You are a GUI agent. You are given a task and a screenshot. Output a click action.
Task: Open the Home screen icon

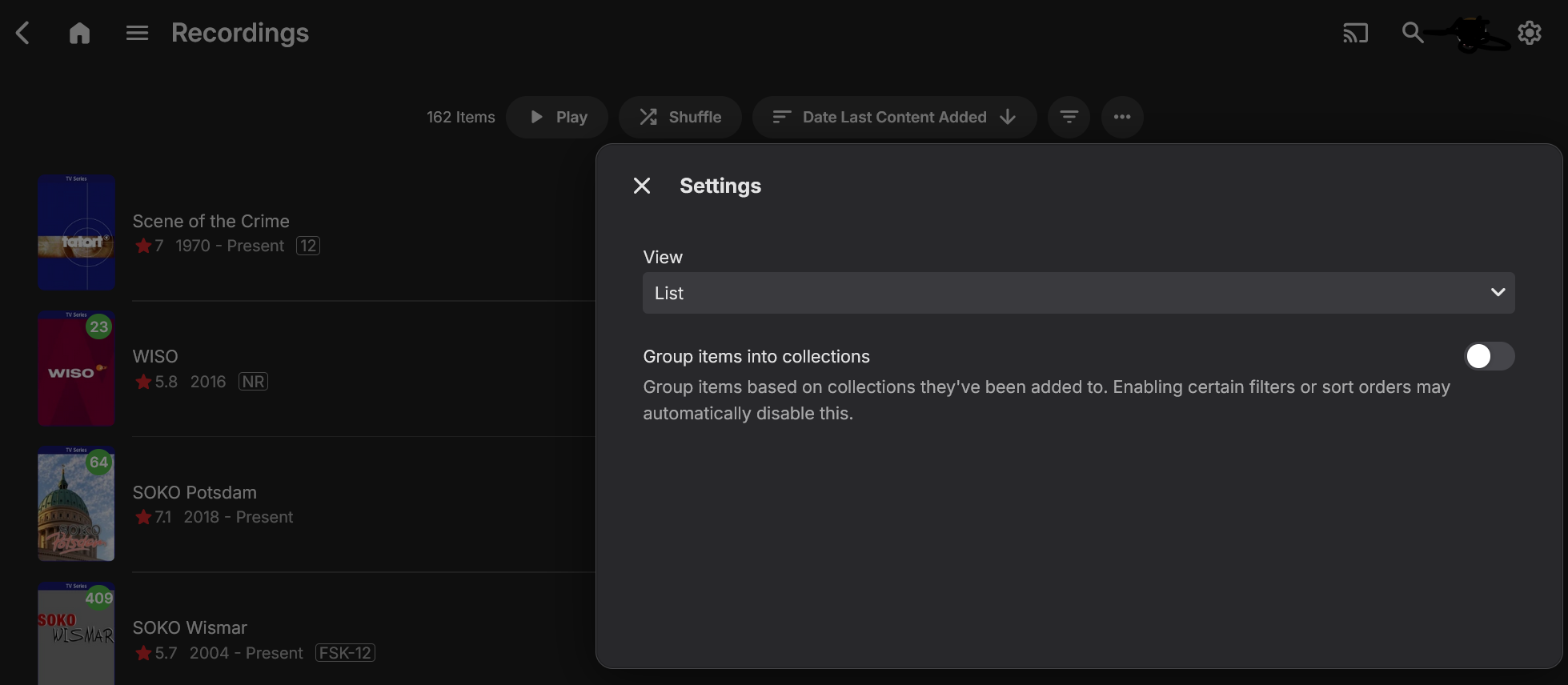(x=79, y=33)
